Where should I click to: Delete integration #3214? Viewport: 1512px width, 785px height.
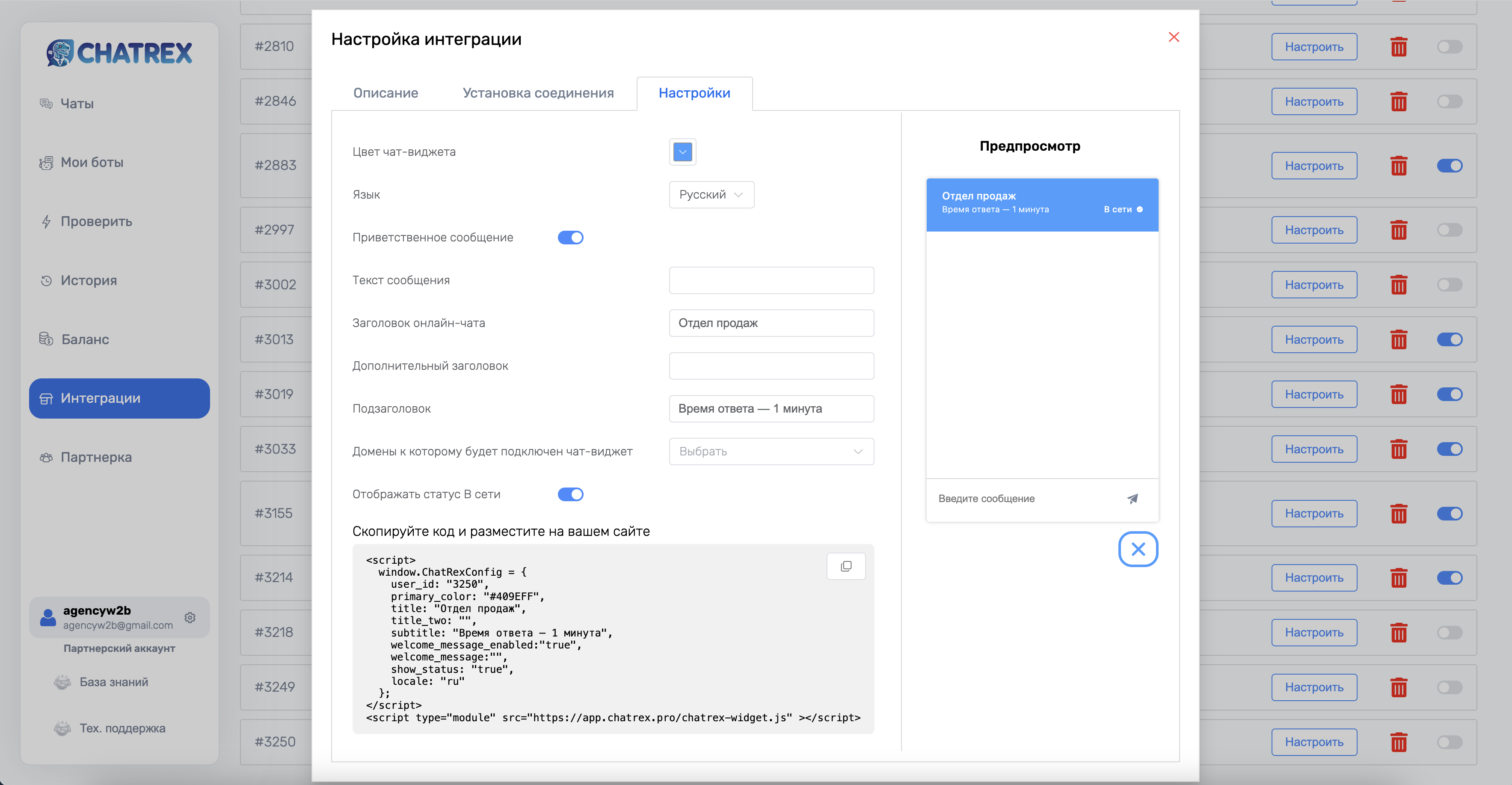(x=1399, y=578)
